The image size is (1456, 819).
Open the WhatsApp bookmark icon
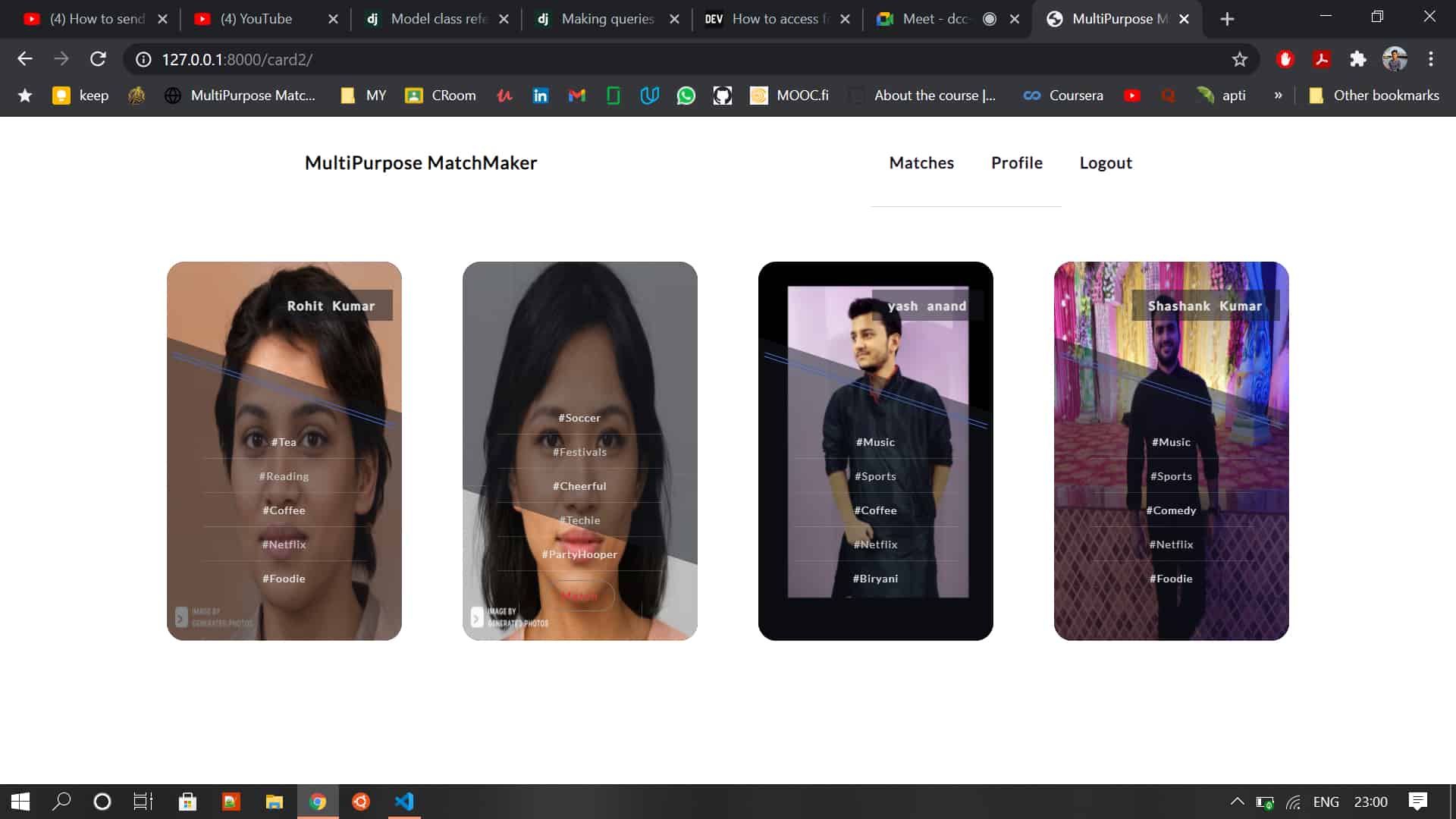686,96
